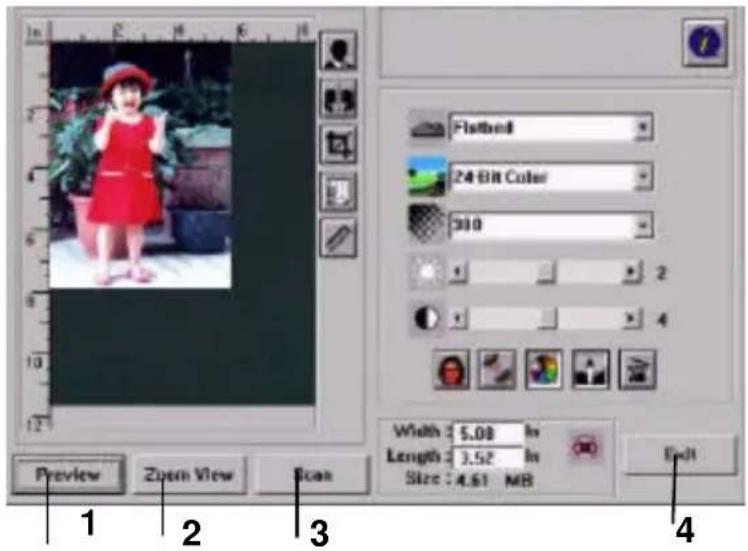Open the information icon at top right
The height and width of the screenshot is (551, 748).
point(705,42)
